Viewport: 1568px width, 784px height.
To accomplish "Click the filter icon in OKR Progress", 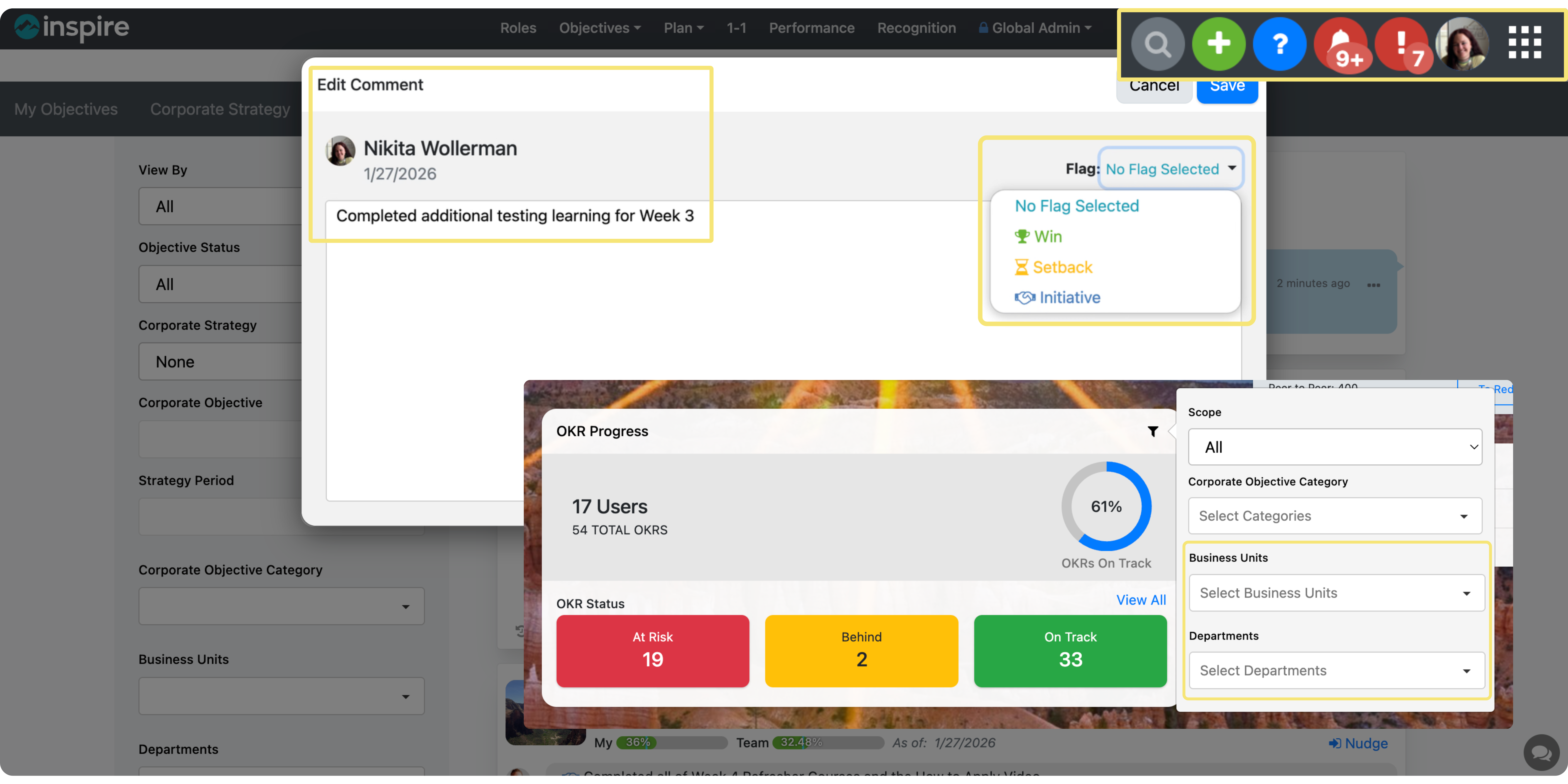I will (x=1152, y=431).
